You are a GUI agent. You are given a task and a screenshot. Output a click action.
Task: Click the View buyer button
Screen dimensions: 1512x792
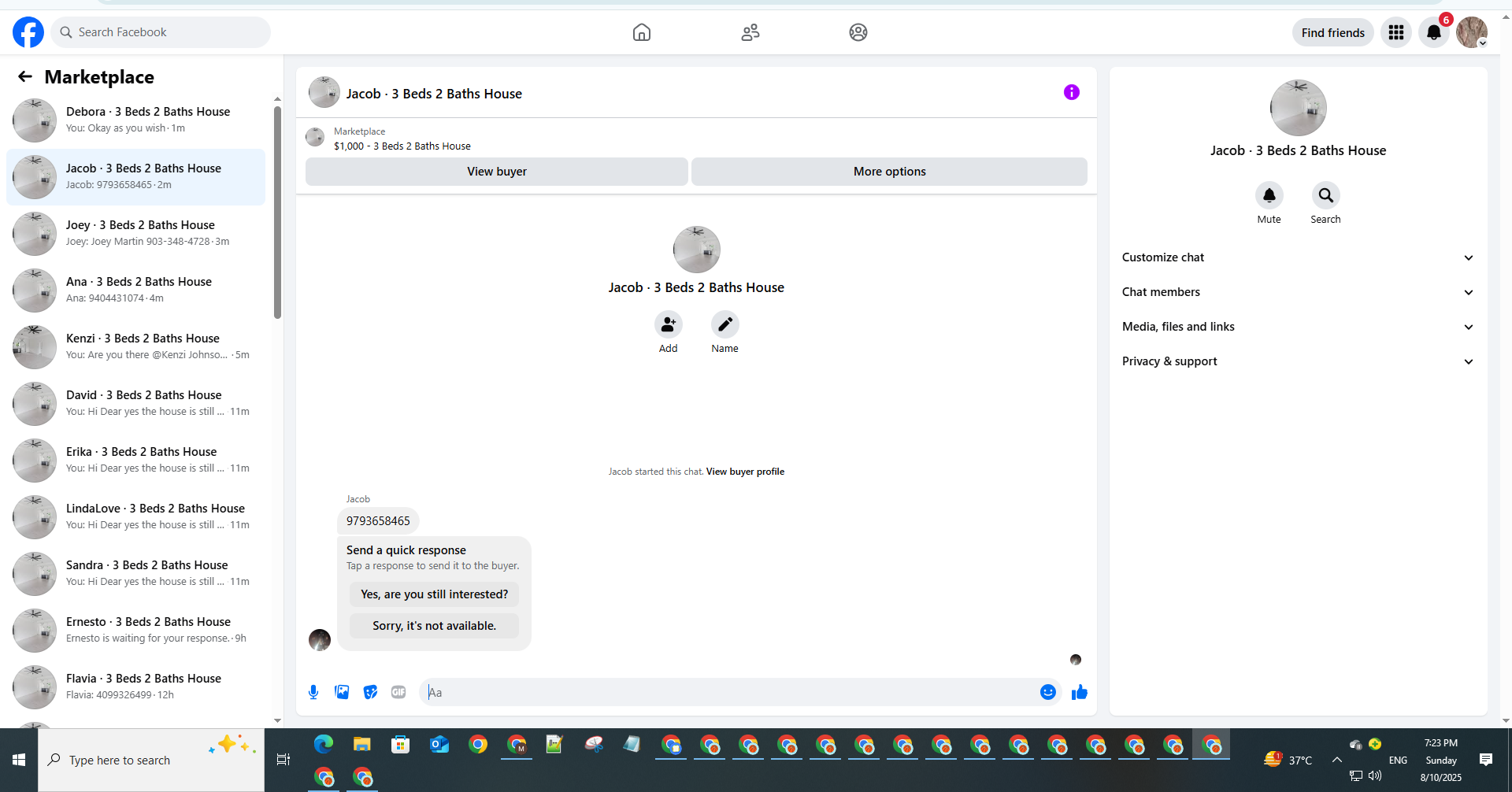[x=497, y=172]
